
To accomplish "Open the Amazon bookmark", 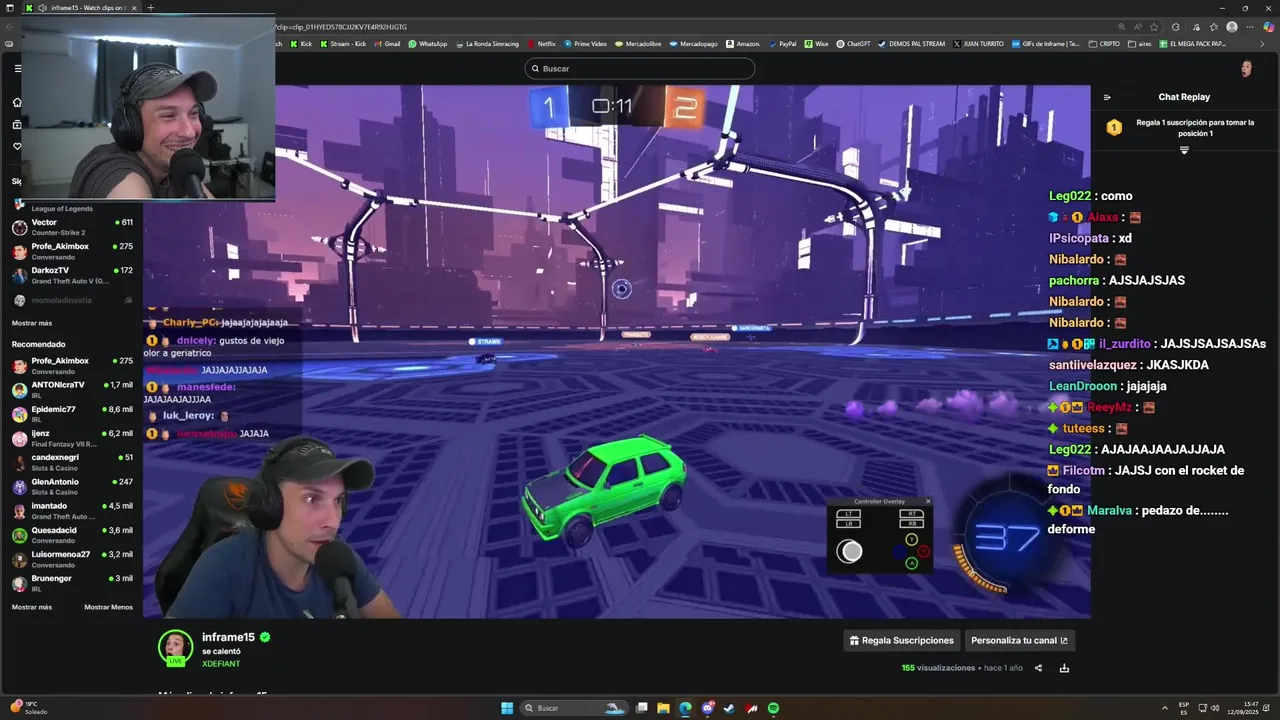I will pyautogui.click(x=743, y=44).
